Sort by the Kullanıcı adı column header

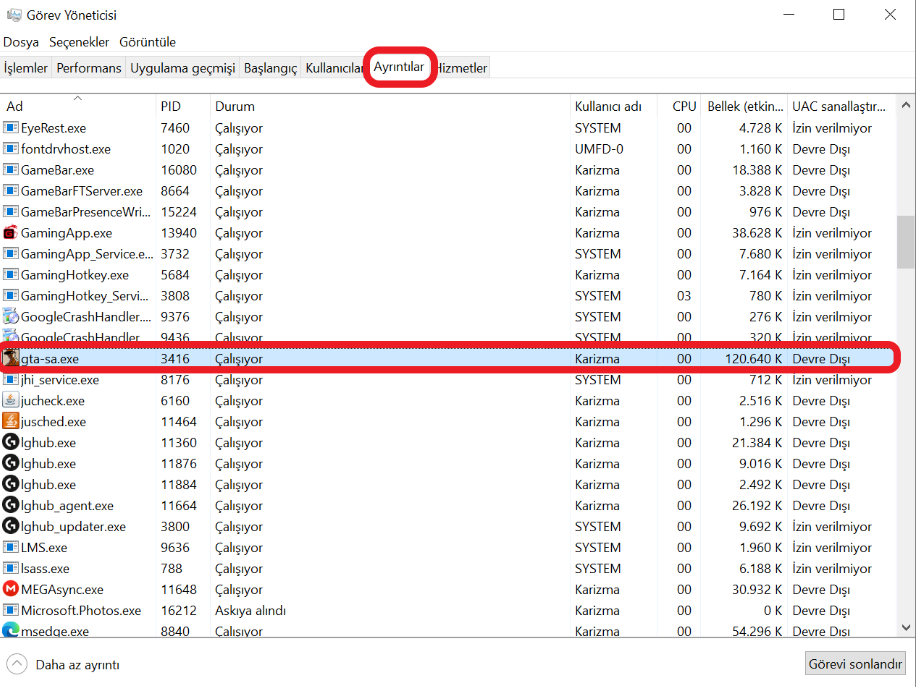[613, 106]
